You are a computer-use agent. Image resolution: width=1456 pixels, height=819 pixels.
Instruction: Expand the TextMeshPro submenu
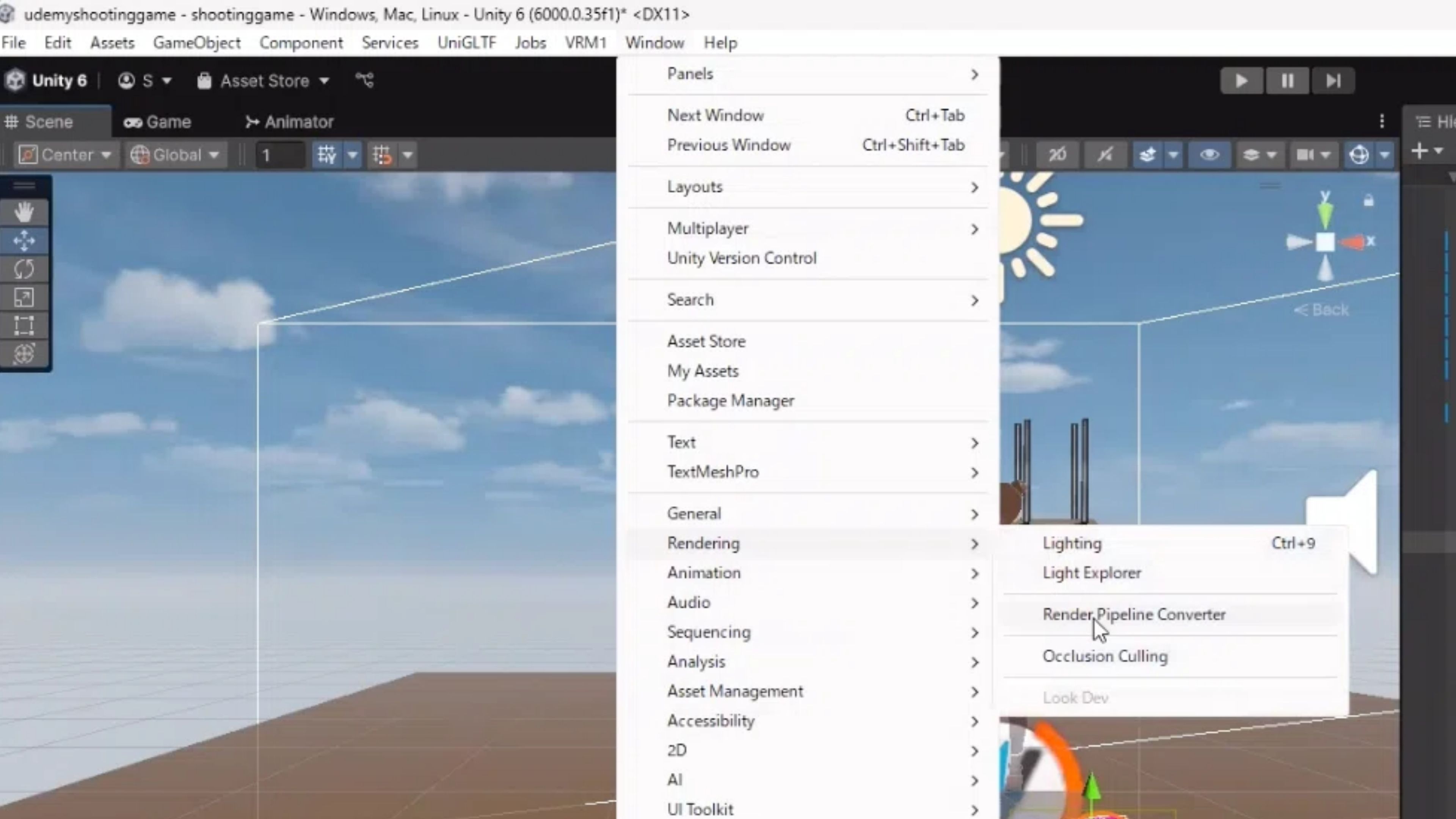(808, 472)
